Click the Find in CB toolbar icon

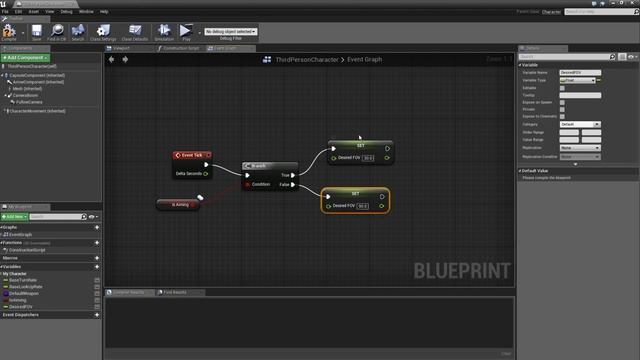point(57,32)
